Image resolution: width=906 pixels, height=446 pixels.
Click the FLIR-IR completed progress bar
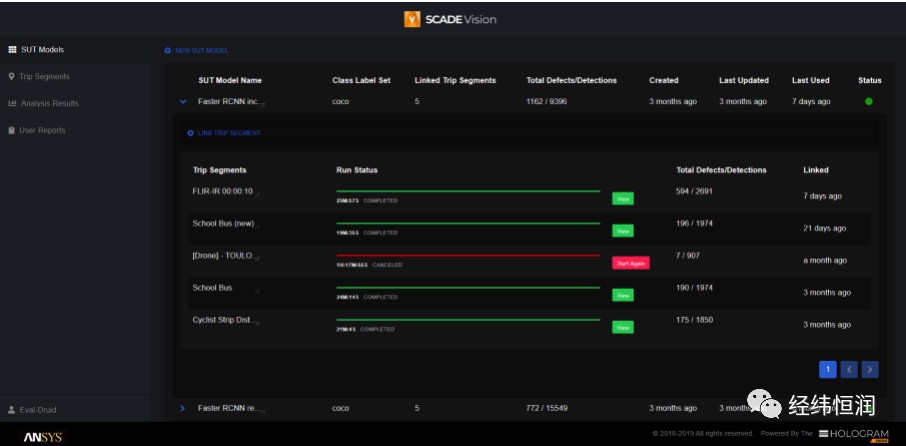(468, 191)
